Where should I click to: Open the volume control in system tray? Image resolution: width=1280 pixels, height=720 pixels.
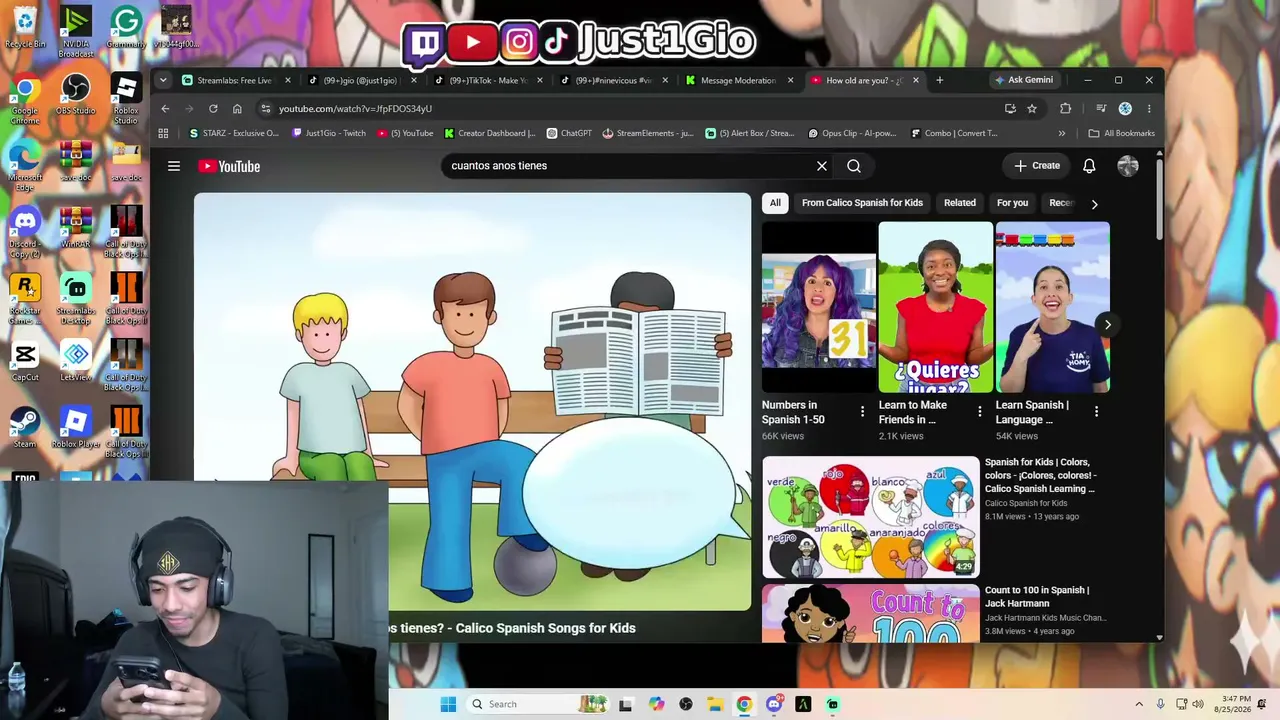click(1198, 704)
